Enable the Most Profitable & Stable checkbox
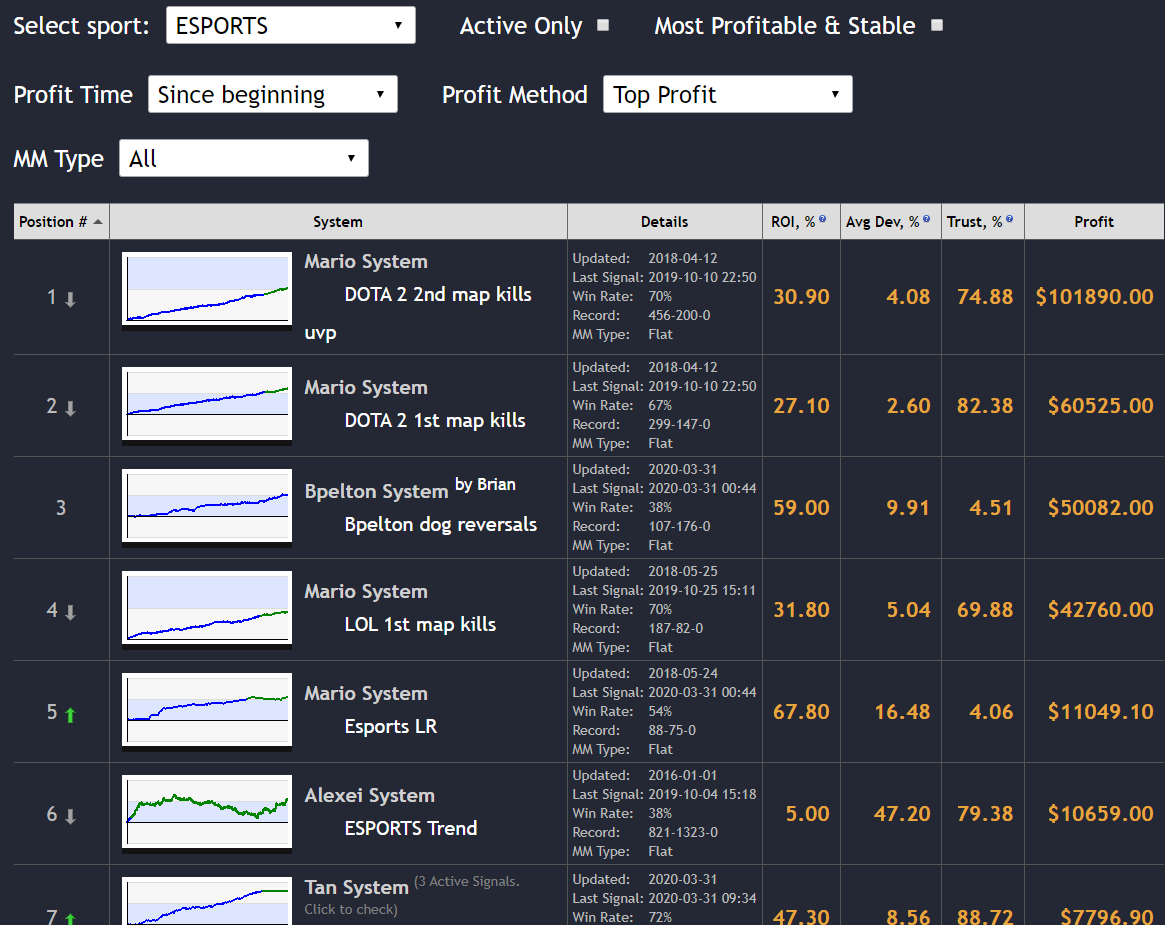Viewport: 1165px width, 925px height. click(937, 25)
